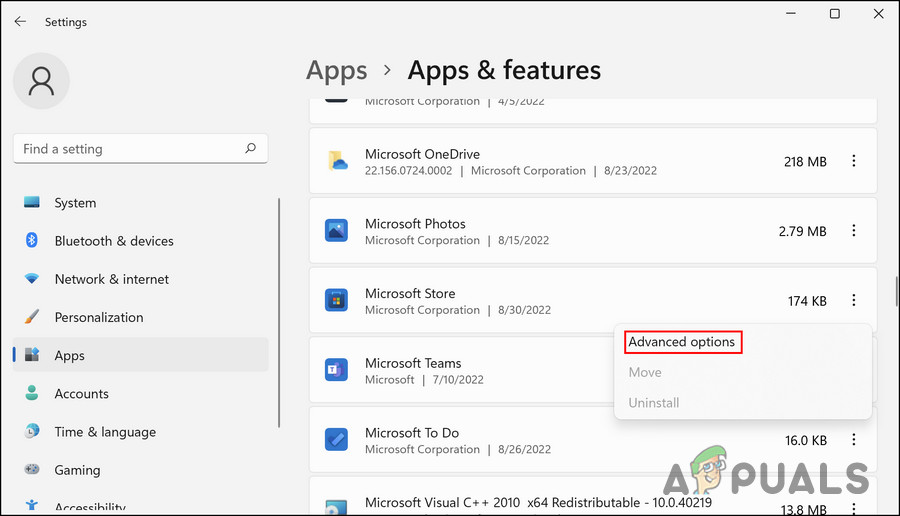The width and height of the screenshot is (900, 516).
Task: Click the Network wifi icon
Action: pos(32,278)
